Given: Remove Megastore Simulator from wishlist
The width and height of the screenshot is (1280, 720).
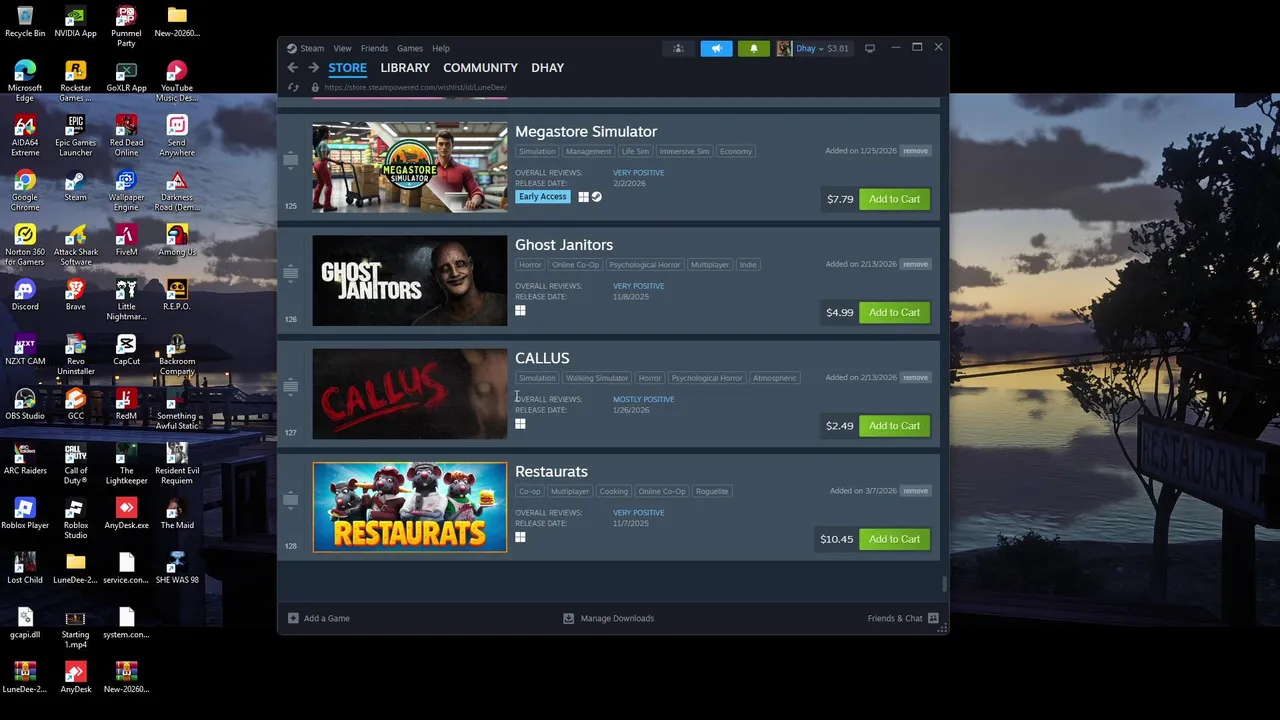Looking at the screenshot, I should pyautogui.click(x=915, y=151).
